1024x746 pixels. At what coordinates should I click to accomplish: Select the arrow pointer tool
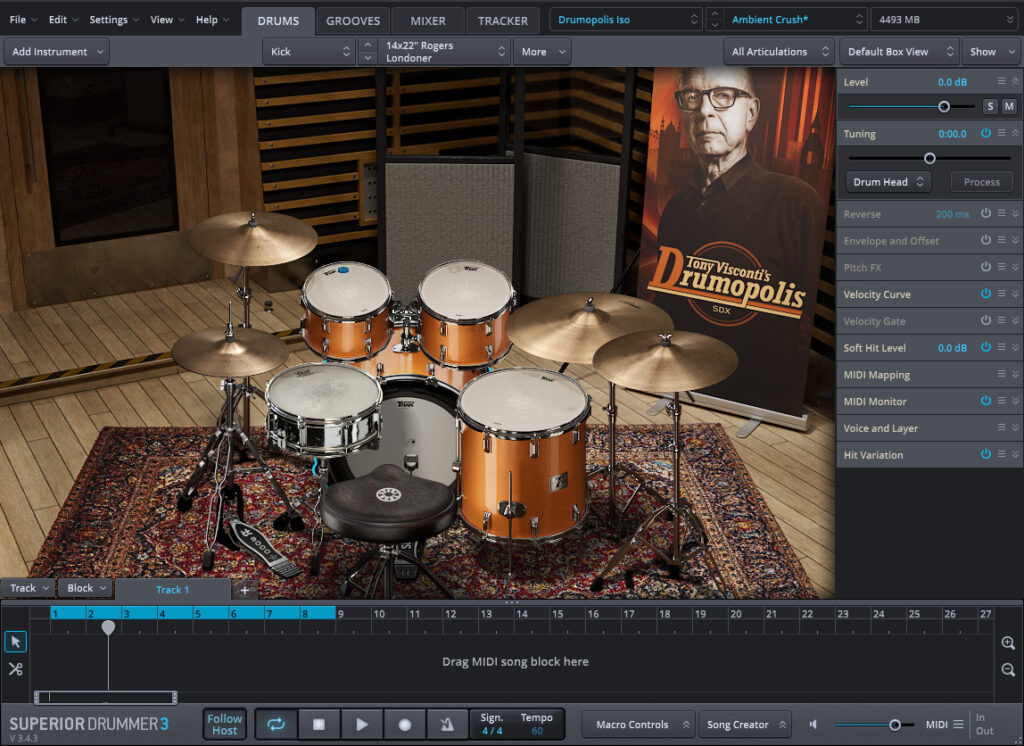pyautogui.click(x=15, y=642)
